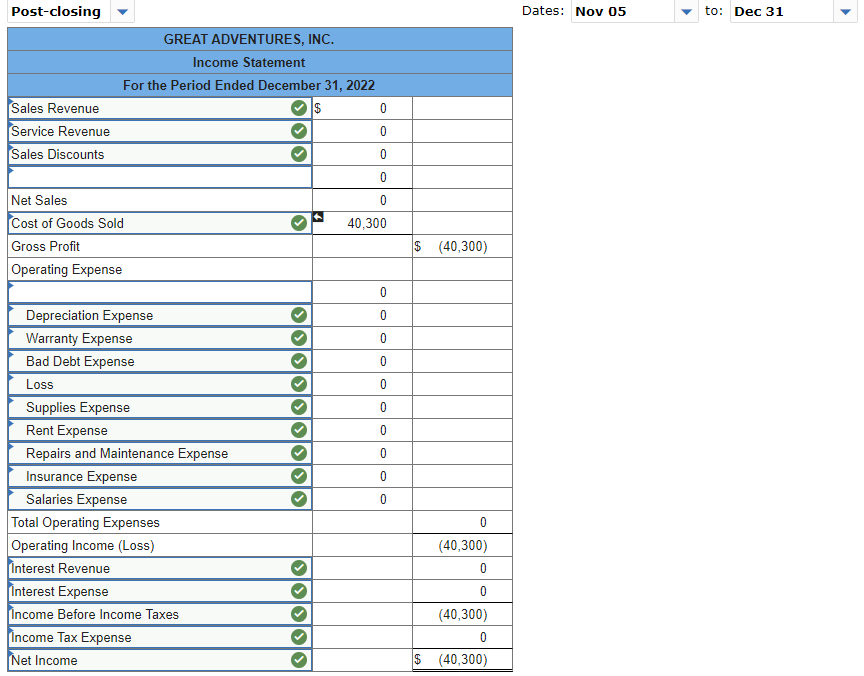Click the green checkmark beside Loss
This screenshot has height=676, width=864.
(297, 384)
